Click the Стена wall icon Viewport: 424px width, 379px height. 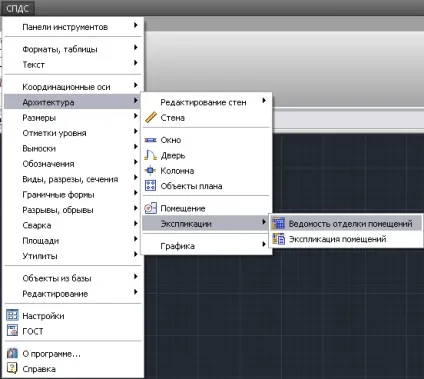click(x=151, y=117)
